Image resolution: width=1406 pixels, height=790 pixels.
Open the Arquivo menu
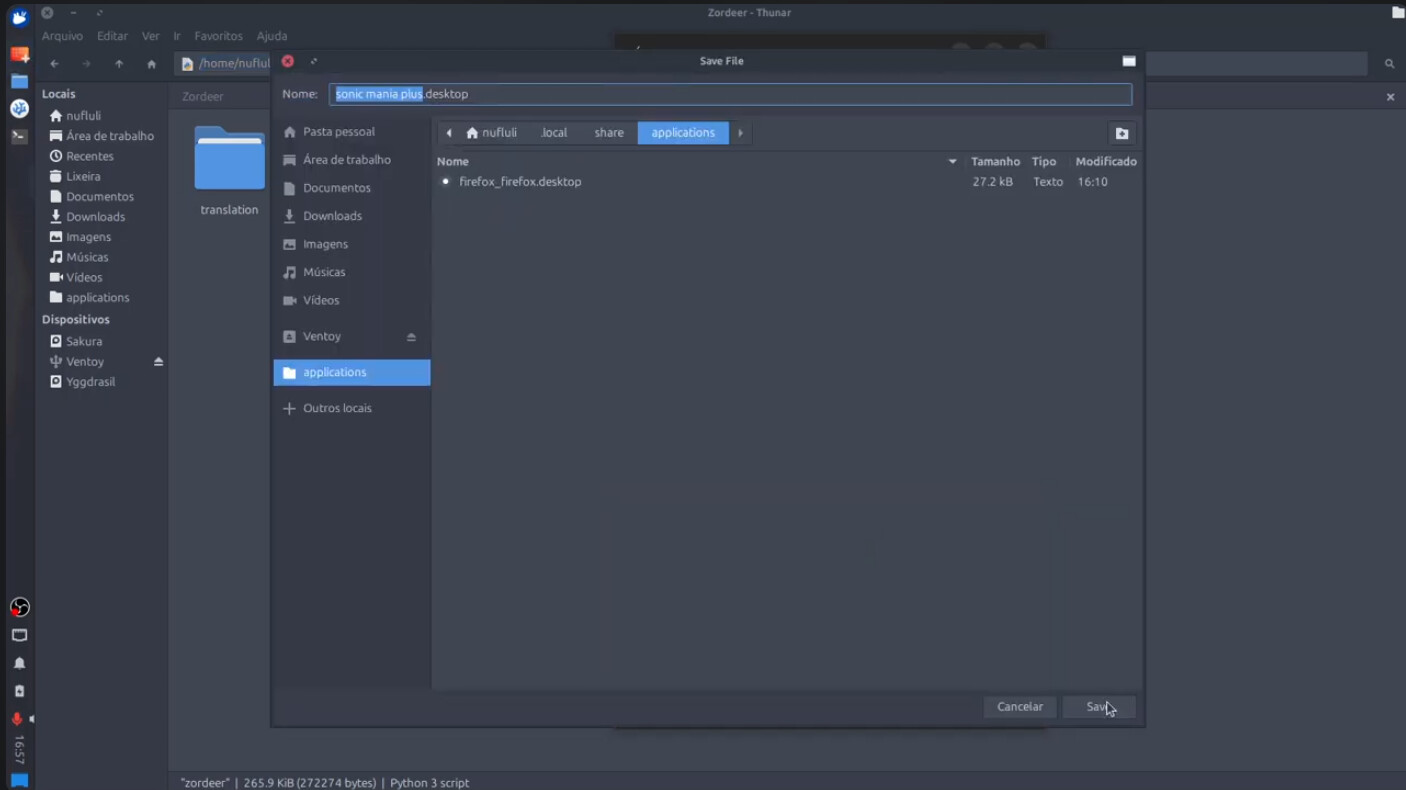pos(62,36)
